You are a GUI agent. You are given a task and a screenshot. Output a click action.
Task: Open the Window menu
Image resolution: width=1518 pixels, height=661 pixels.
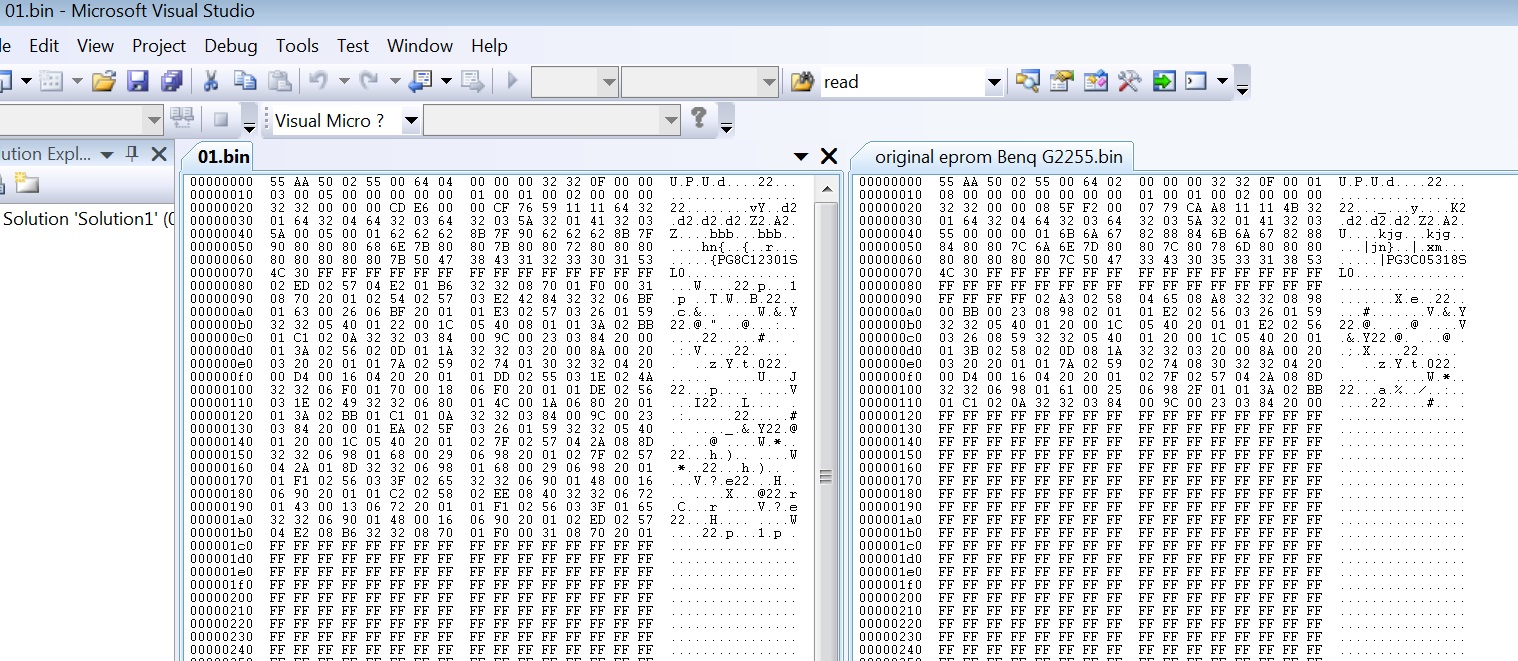tap(420, 46)
